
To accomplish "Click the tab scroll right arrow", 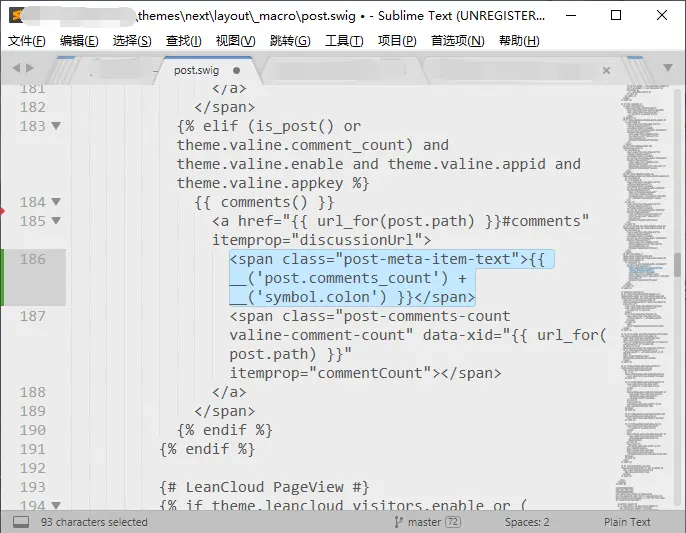I will tap(30, 69).
